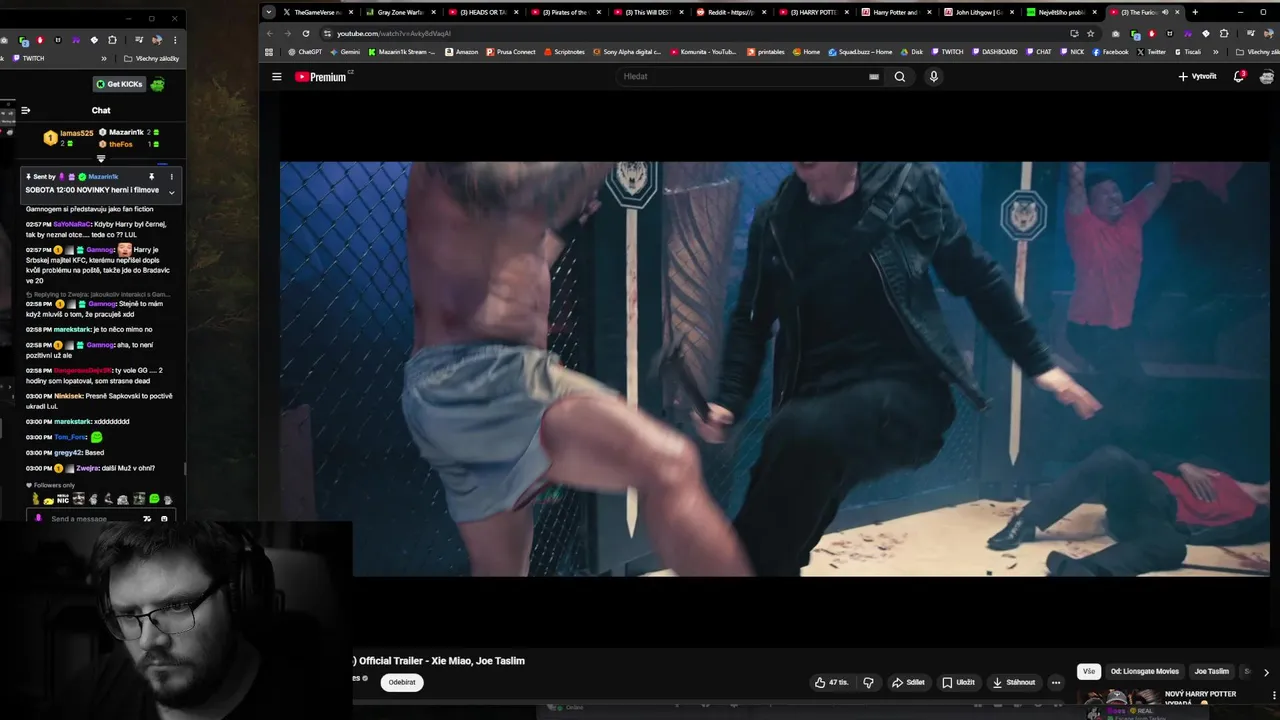The width and height of the screenshot is (1280, 720).
Task: Click the Sdílet share button
Action: (x=908, y=682)
